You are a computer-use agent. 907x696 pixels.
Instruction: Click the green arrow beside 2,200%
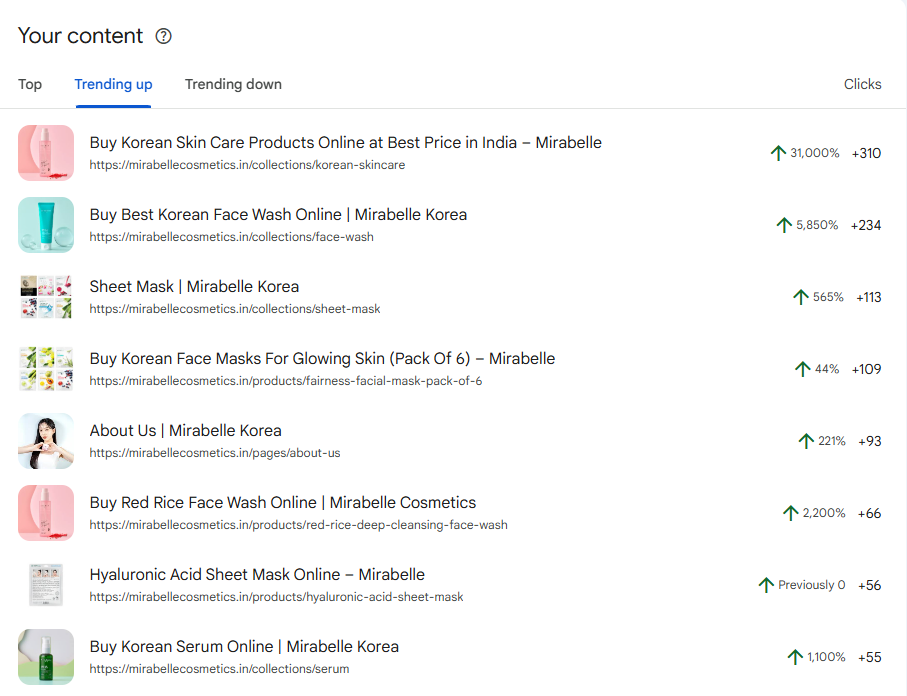click(789, 513)
